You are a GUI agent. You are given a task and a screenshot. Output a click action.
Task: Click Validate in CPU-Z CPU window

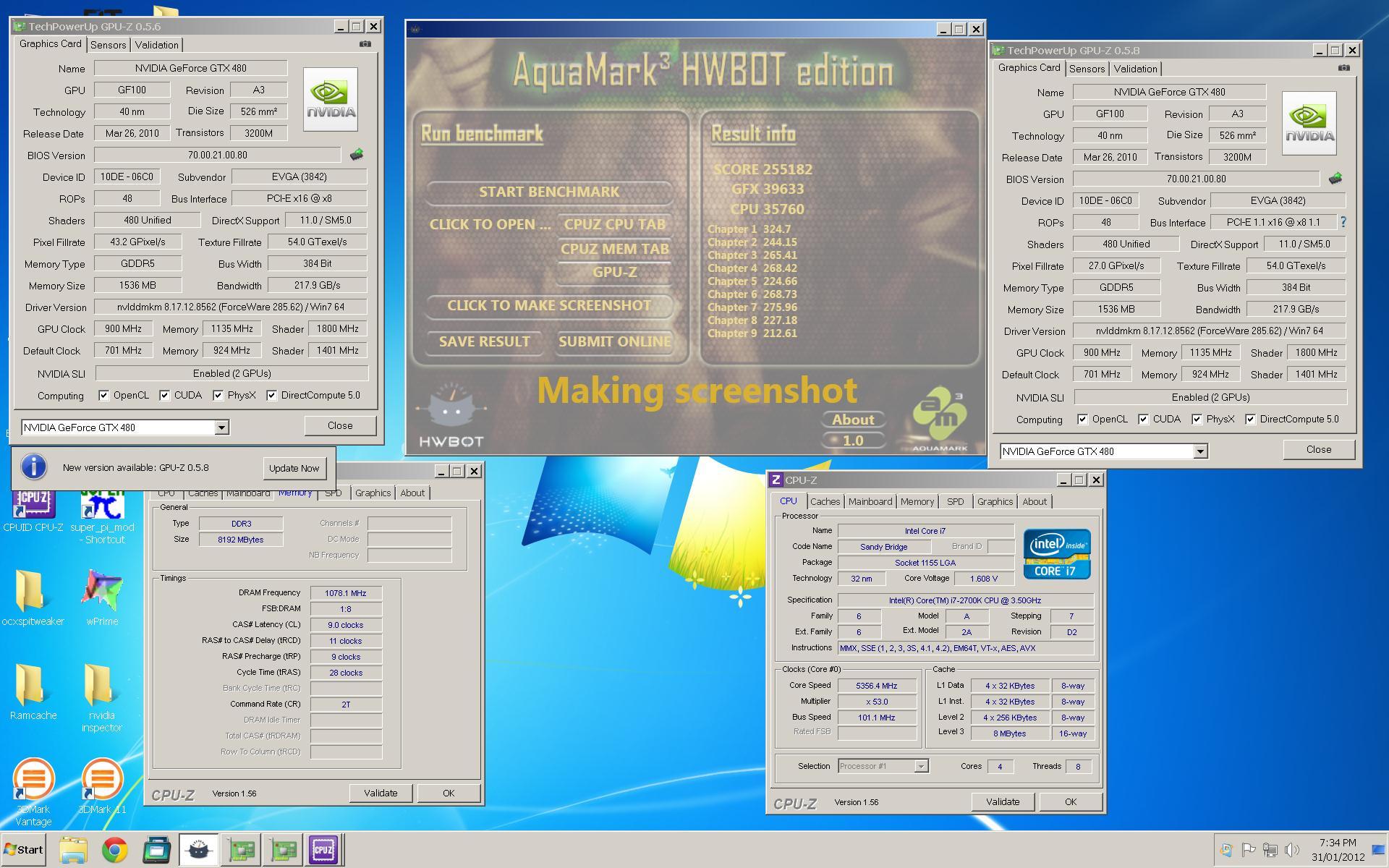(x=1003, y=801)
